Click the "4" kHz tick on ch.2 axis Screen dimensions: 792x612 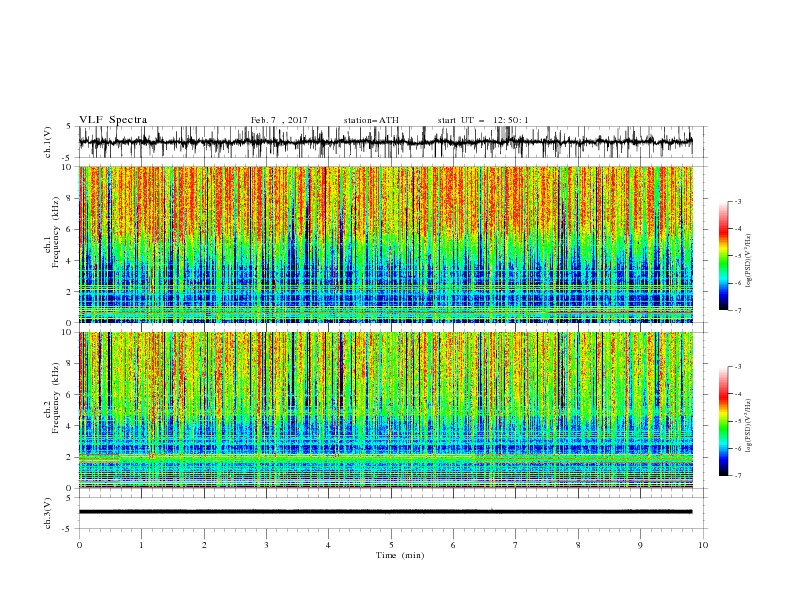(x=69, y=426)
